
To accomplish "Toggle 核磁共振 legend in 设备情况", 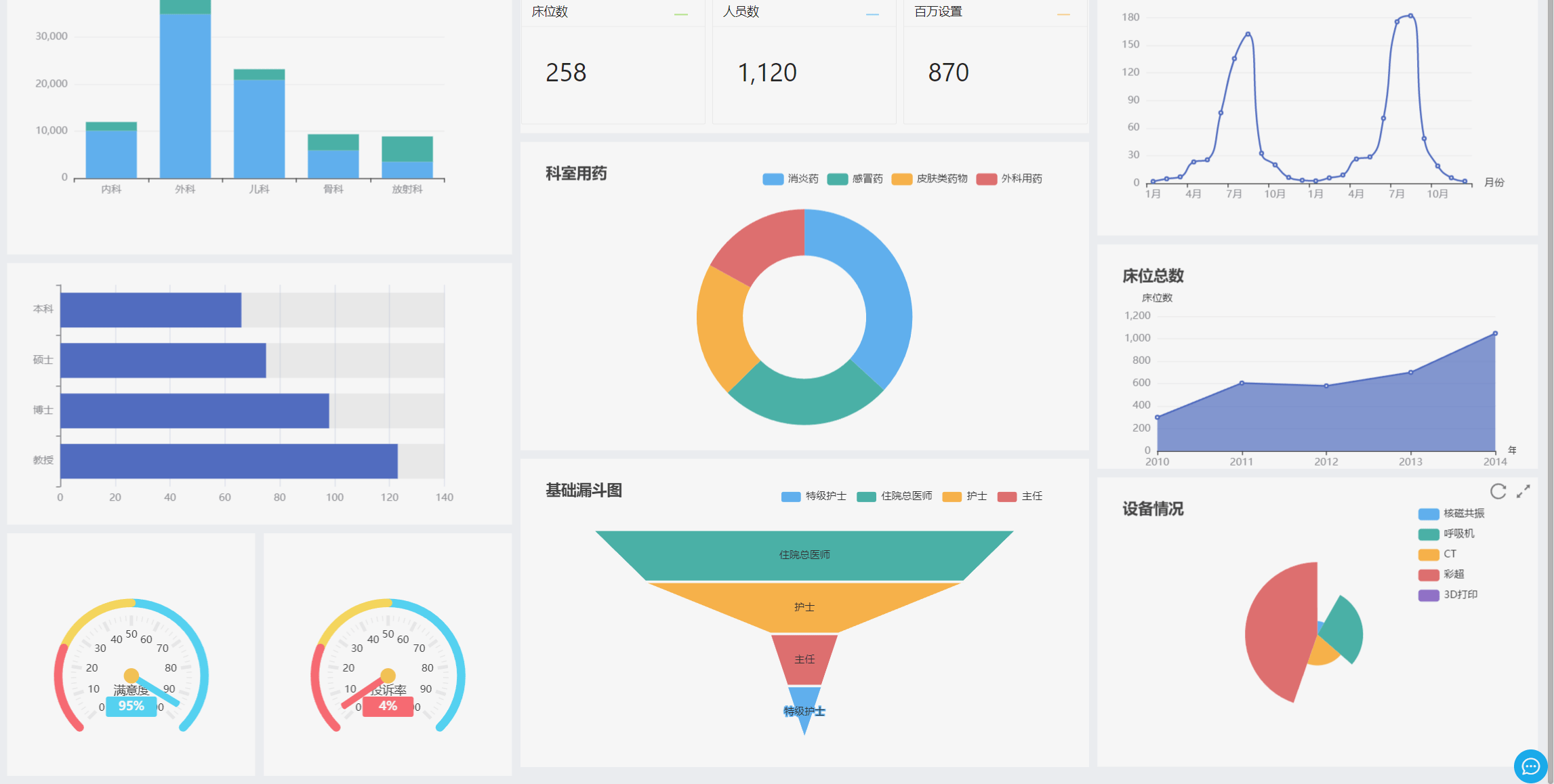I will click(x=1451, y=514).
